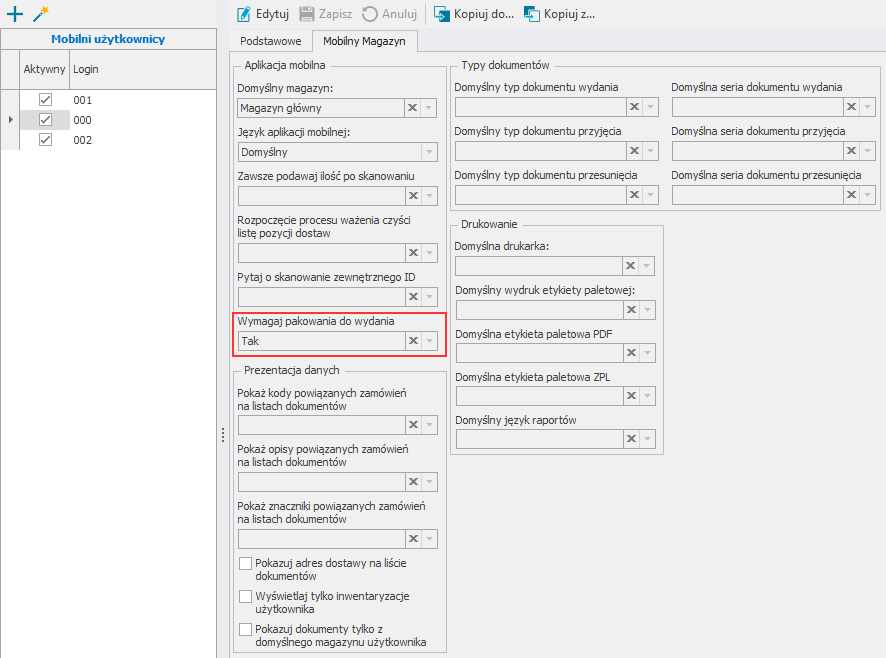Clear the Domyślny magazyn field with X

click(412, 107)
